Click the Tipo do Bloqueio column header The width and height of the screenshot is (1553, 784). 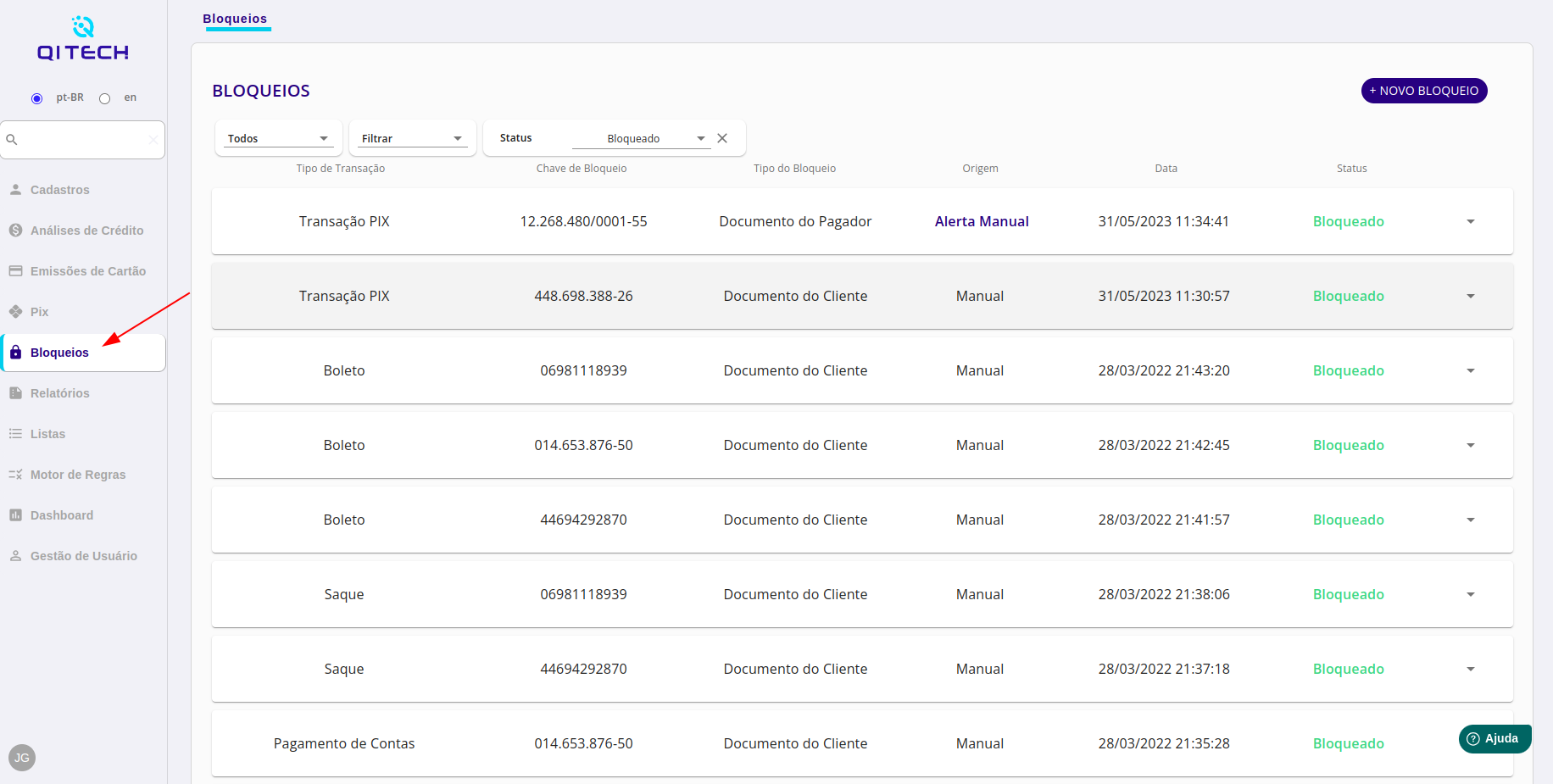tap(795, 169)
